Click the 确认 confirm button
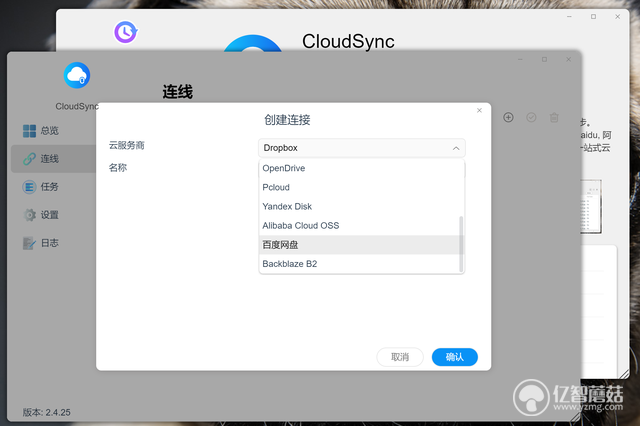This screenshot has width=640, height=426. coord(455,357)
